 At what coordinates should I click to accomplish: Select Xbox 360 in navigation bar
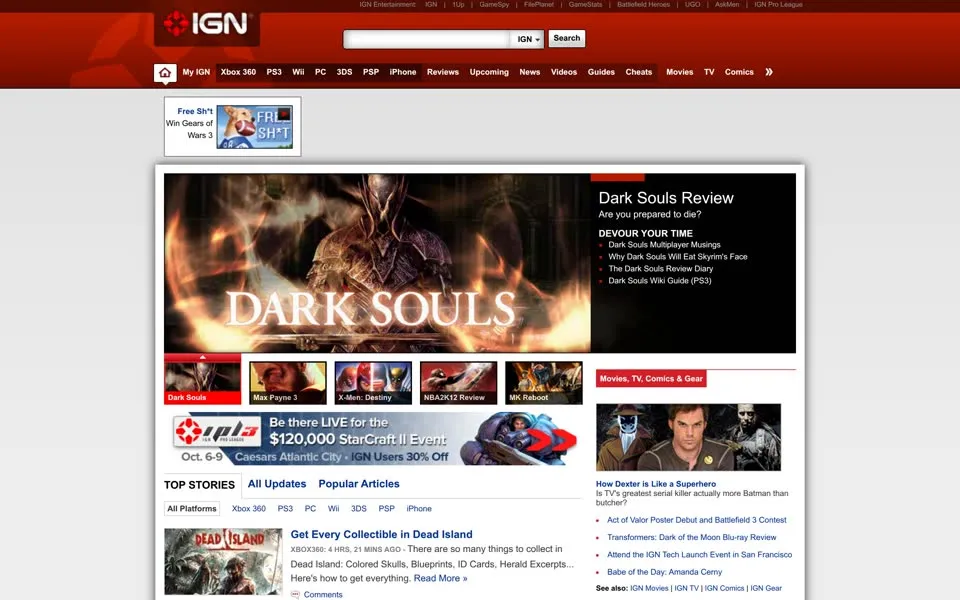tap(238, 72)
